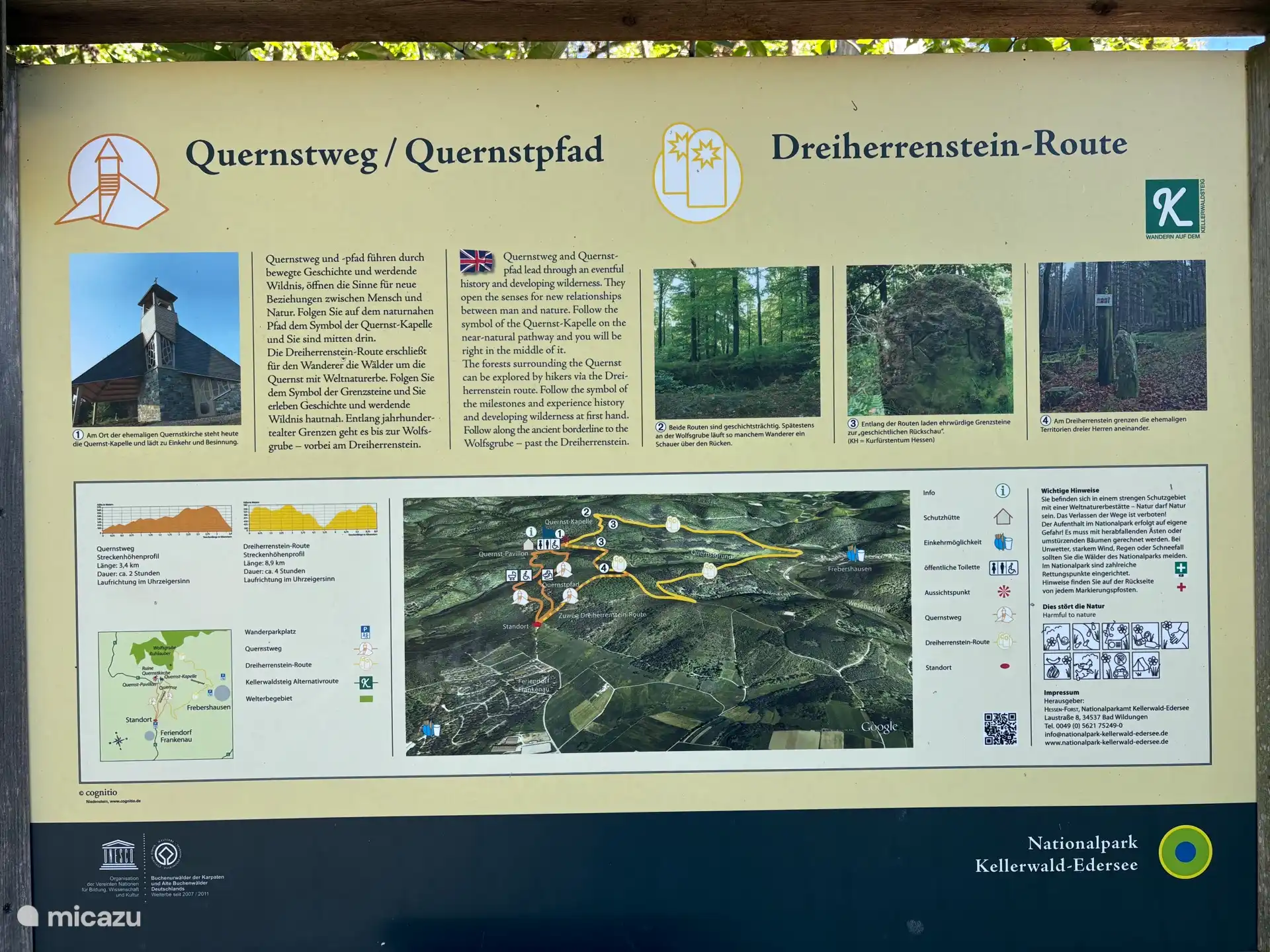Click the yellow Dreiherrenstein-Route elevation profile chart
The height and width of the screenshot is (952, 1270).
(310, 518)
